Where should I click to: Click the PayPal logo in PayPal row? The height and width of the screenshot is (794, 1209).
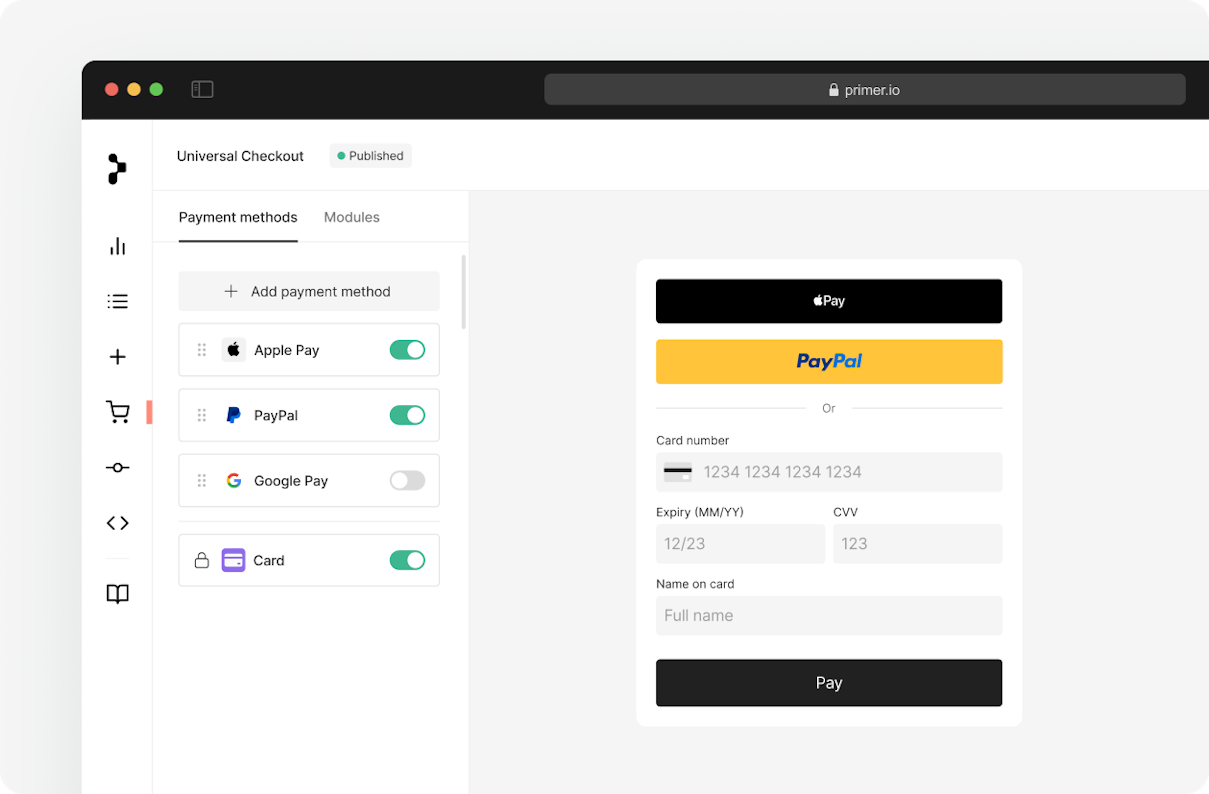pos(234,415)
